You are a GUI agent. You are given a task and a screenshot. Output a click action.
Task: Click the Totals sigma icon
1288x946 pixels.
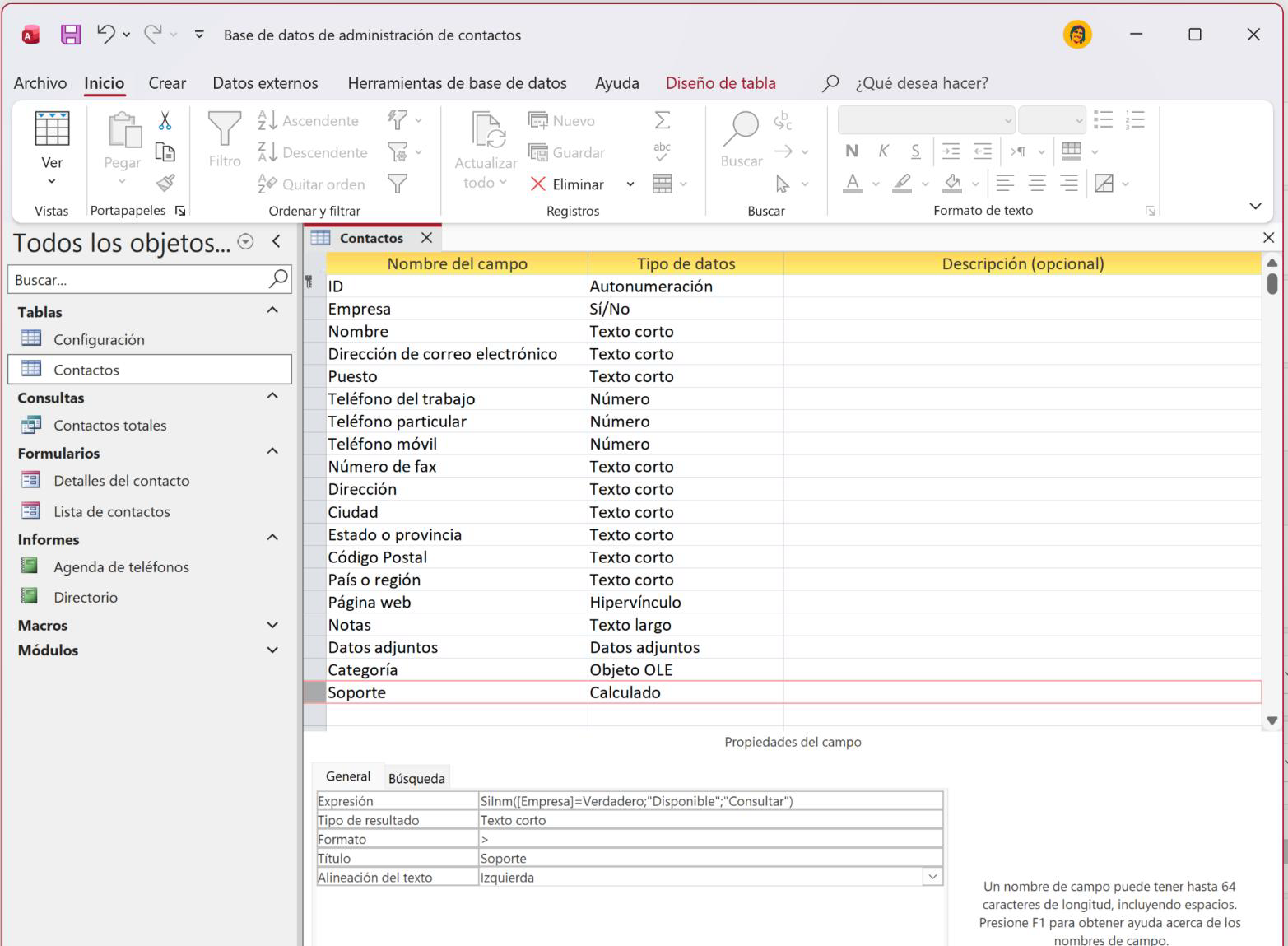pos(662,120)
